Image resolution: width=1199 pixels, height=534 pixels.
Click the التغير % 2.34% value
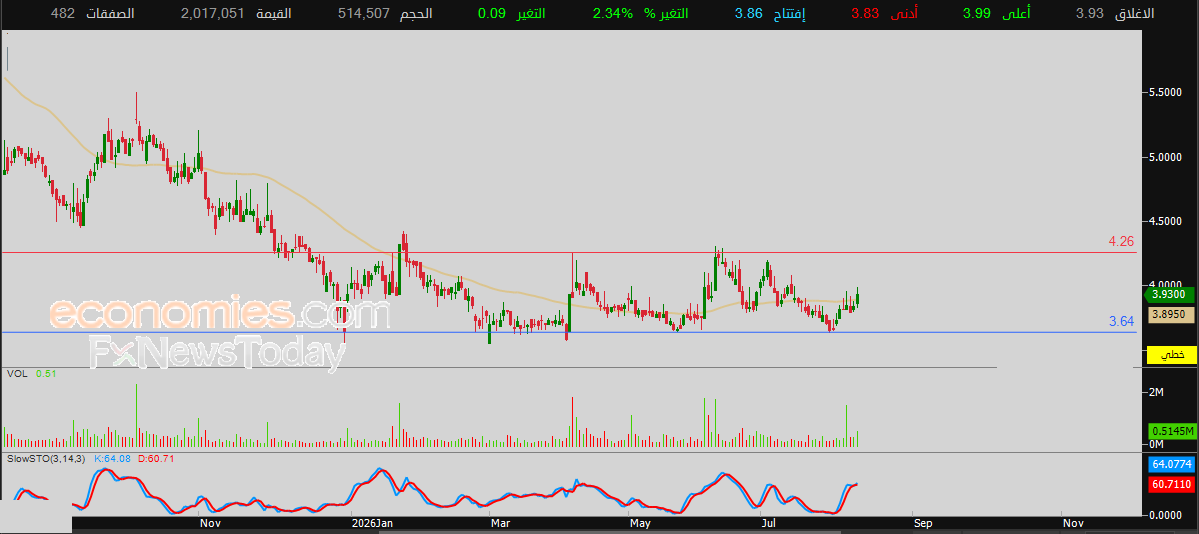pos(612,14)
